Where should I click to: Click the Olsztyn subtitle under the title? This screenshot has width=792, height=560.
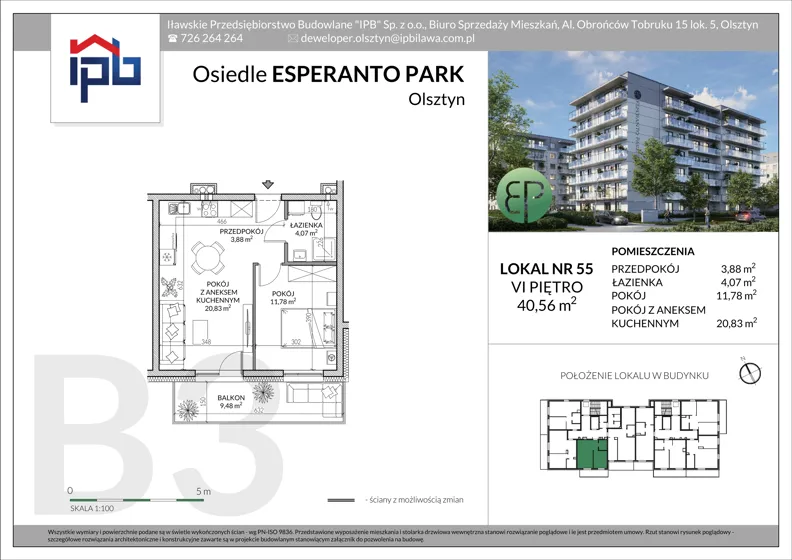tap(436, 99)
